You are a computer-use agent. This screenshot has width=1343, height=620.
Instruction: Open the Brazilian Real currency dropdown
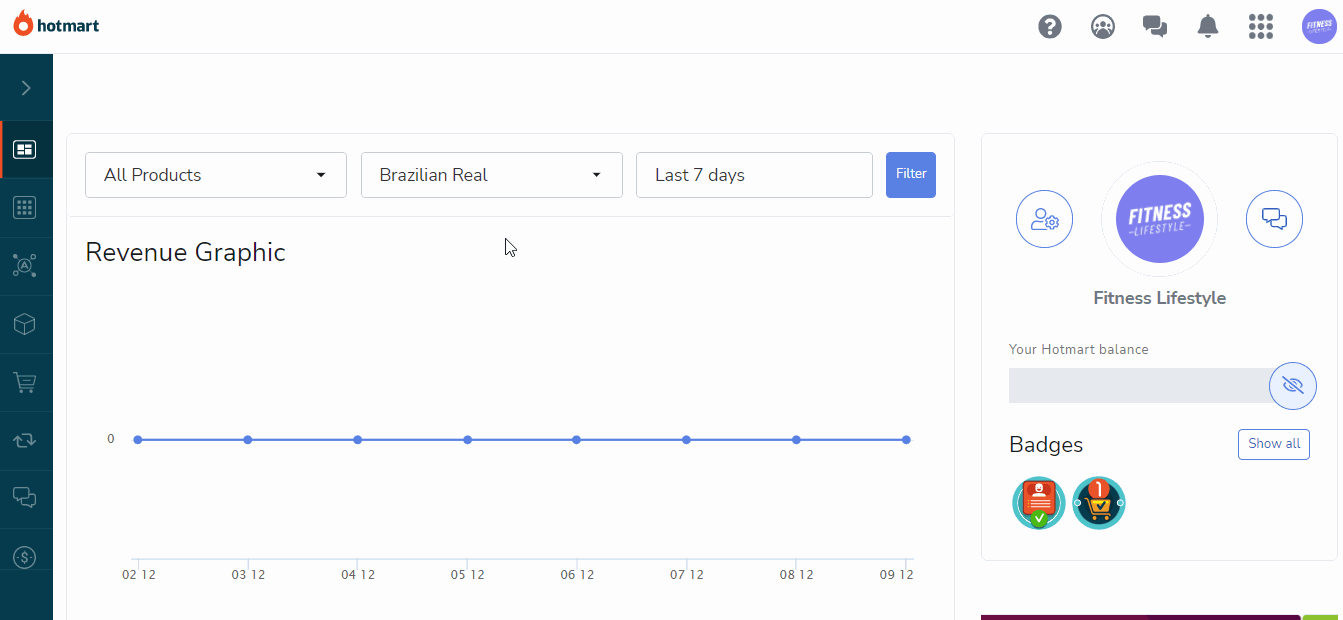pos(492,175)
